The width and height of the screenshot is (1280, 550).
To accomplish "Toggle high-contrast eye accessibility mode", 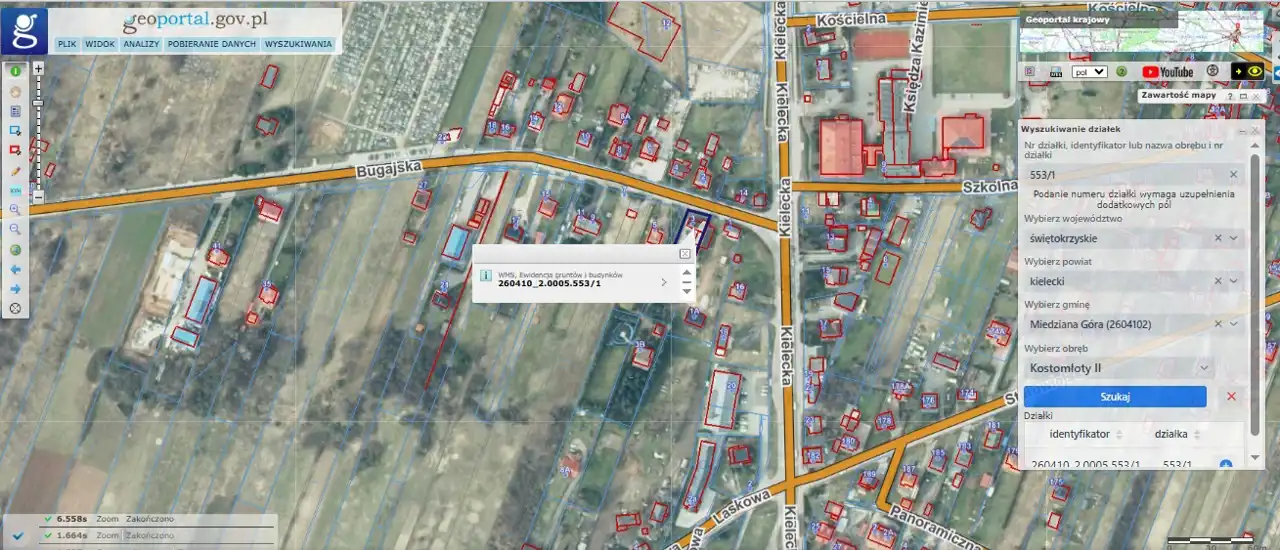I will coord(1254,72).
